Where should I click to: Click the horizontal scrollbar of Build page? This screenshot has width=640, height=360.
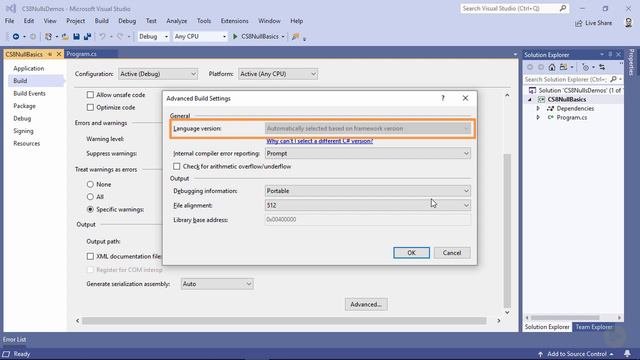tap(284, 321)
